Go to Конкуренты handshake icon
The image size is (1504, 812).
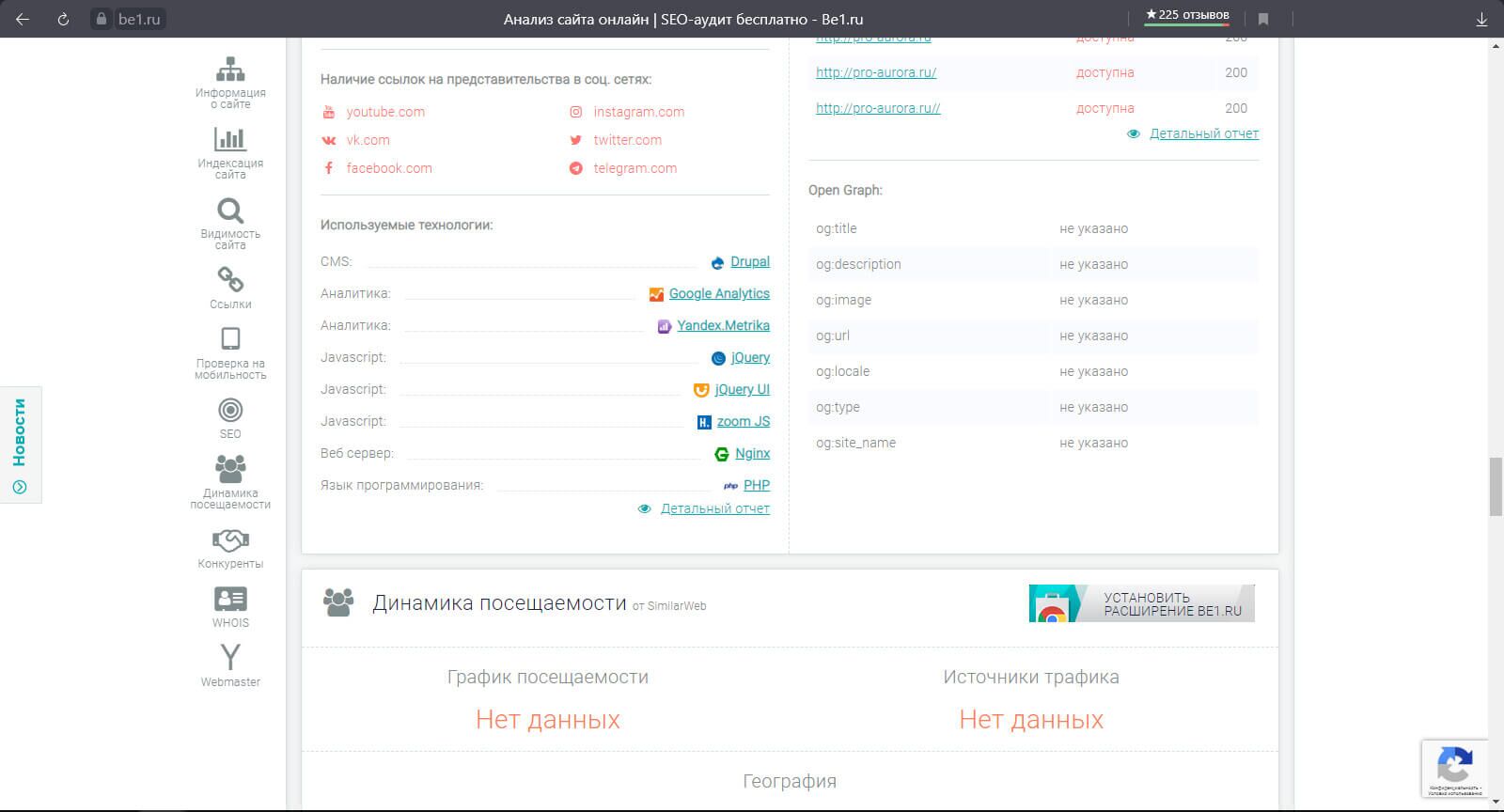[230, 540]
